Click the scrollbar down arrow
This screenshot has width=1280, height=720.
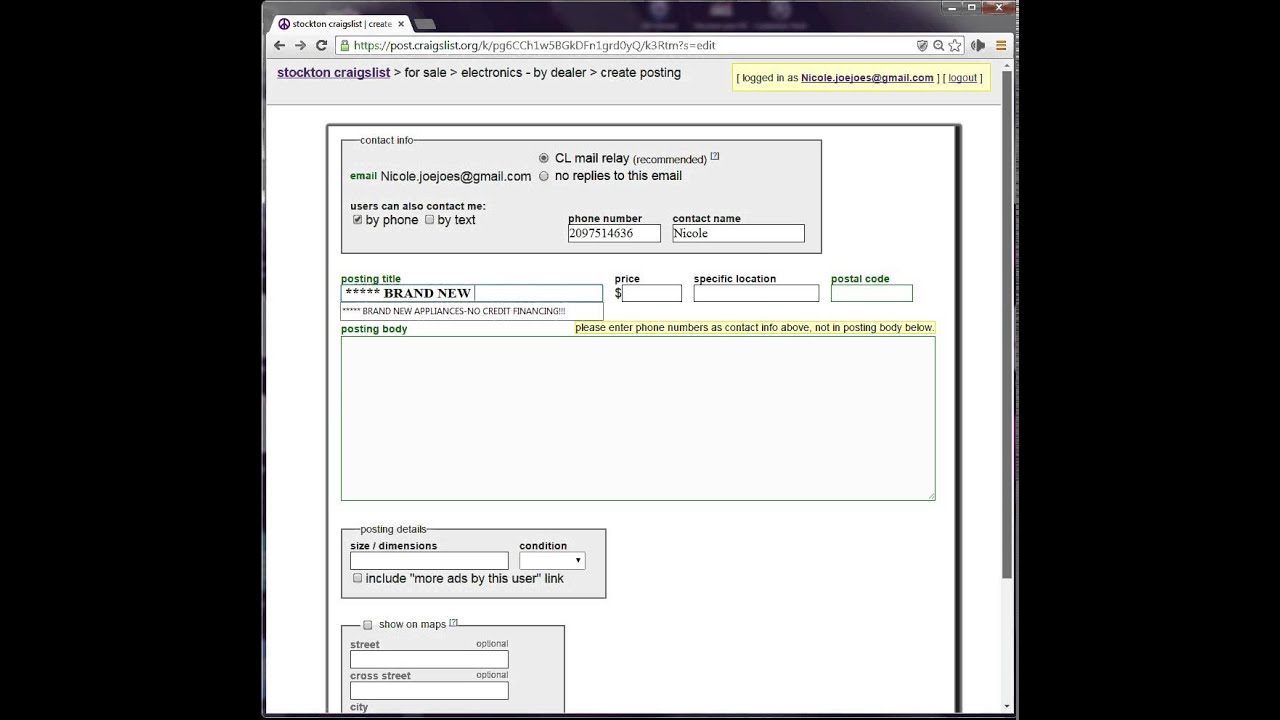pyautogui.click(x=1007, y=707)
